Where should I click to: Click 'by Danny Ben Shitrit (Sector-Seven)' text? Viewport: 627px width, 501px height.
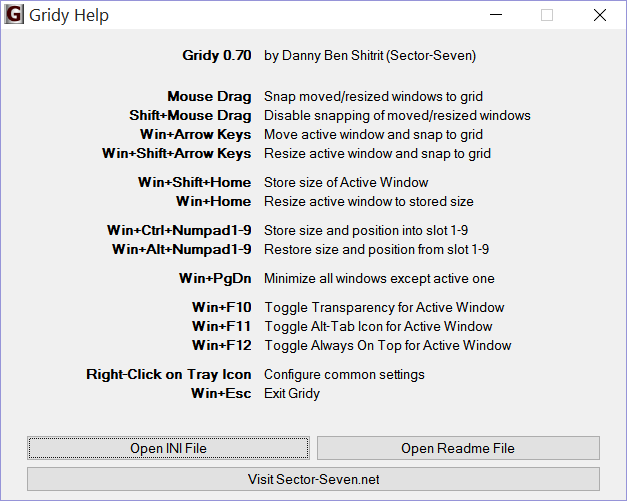370,56
